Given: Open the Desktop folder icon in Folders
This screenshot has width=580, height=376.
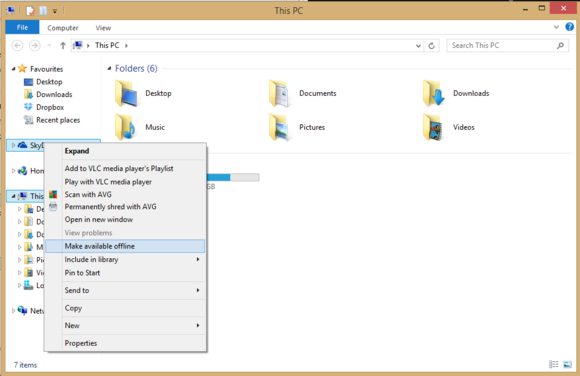Looking at the screenshot, I should click(x=127, y=94).
